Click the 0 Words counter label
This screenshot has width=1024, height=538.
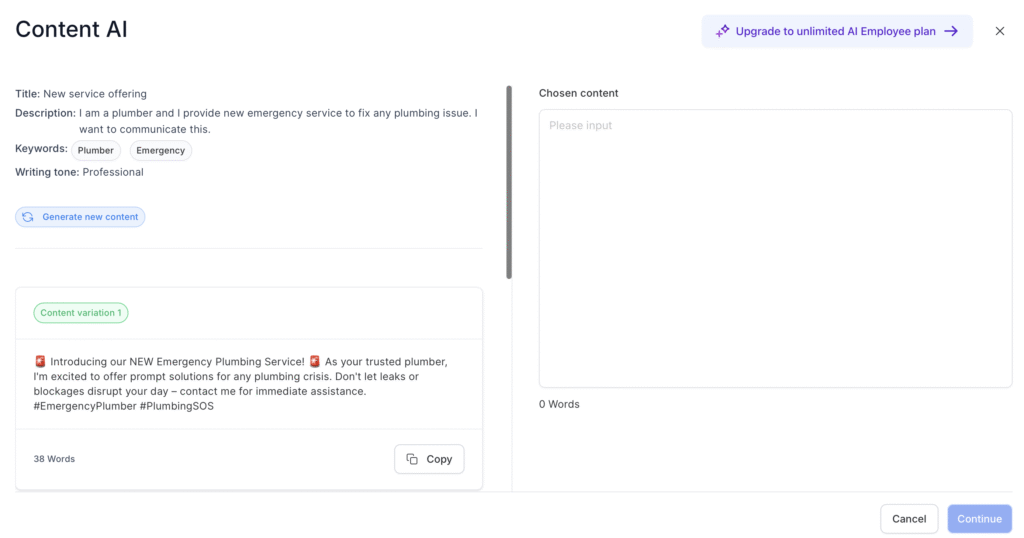coord(559,404)
